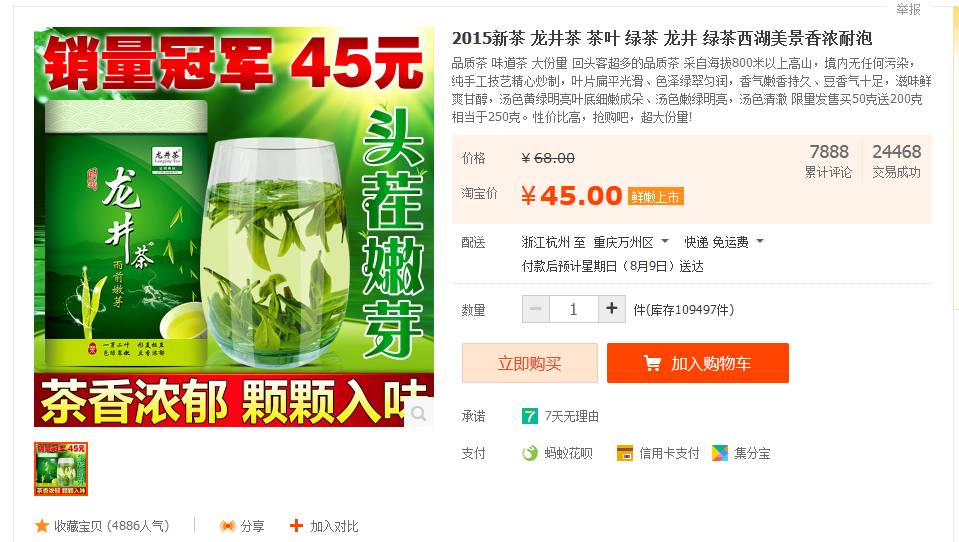Click the green 7天无理由 badge icon
959x542 pixels.
coord(530,417)
